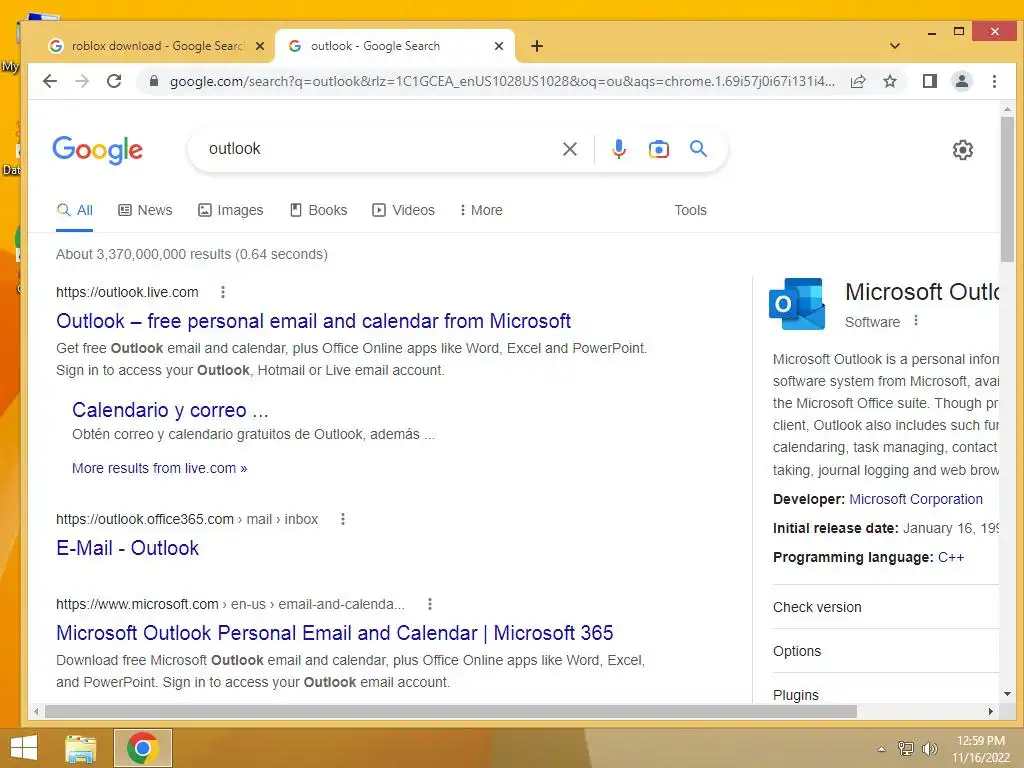
Task: Click horizontal scrollbar right arrow
Action: [991, 711]
